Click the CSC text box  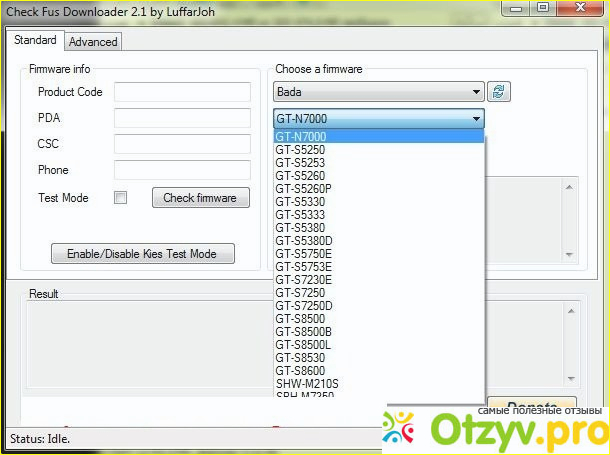tap(182, 144)
